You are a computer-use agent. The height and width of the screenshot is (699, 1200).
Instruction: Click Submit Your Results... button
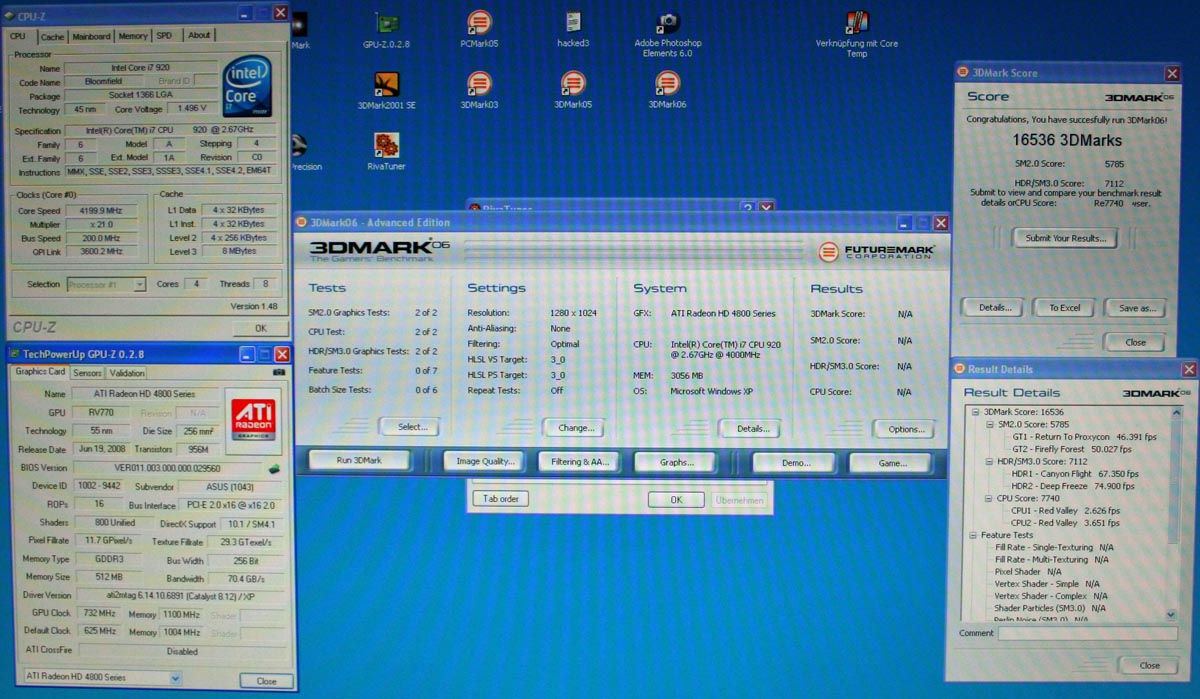[1065, 238]
